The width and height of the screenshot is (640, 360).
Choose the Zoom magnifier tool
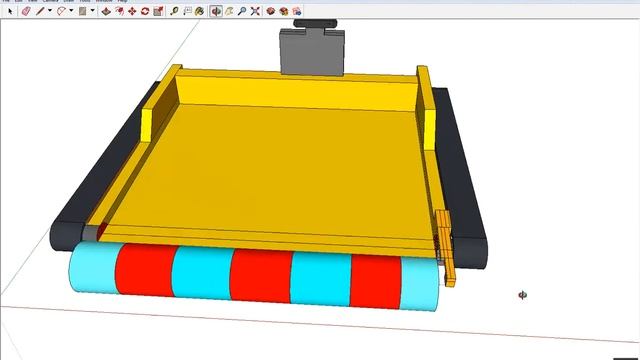(242, 11)
